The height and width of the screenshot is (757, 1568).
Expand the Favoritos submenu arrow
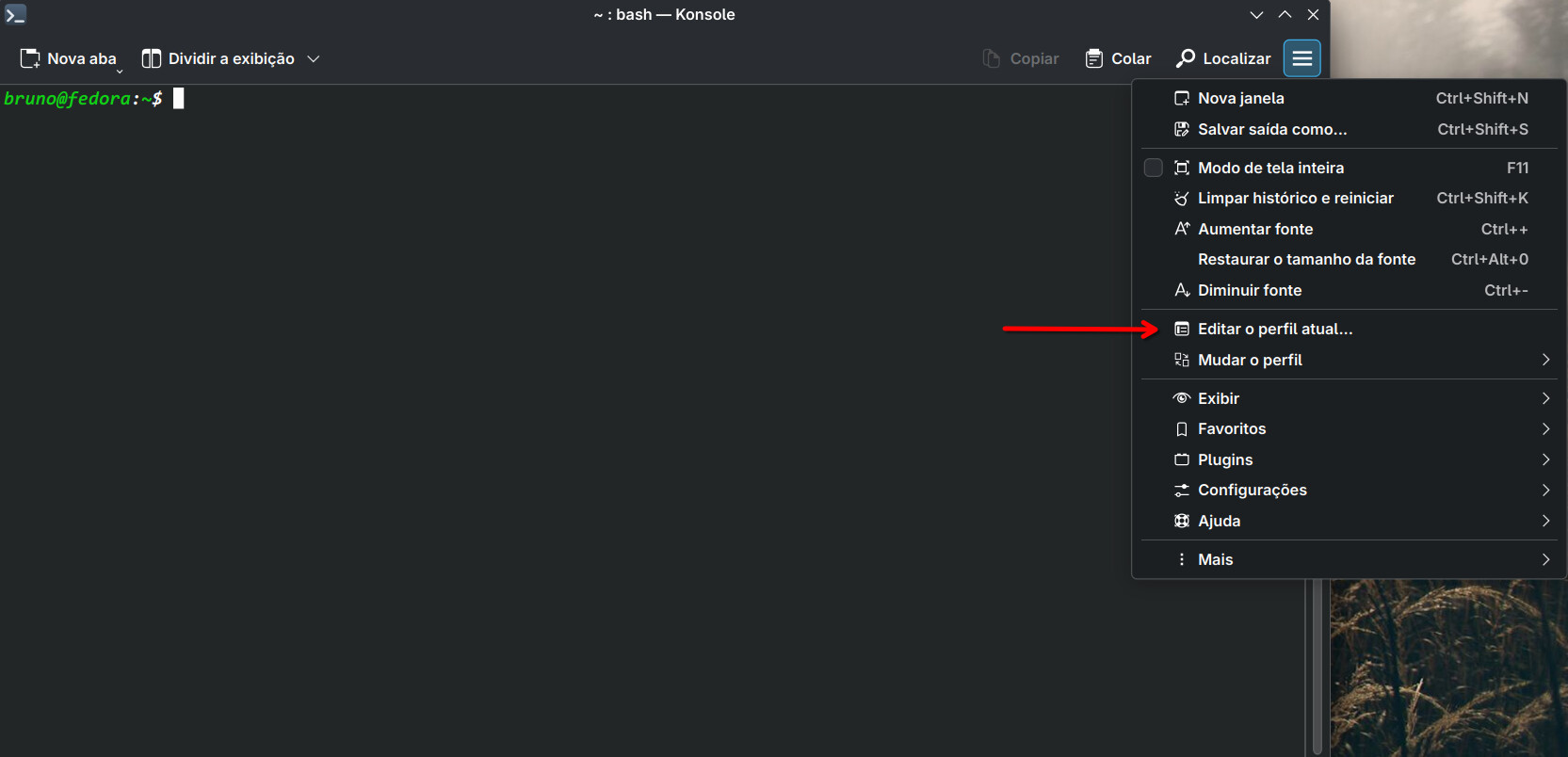(1545, 428)
